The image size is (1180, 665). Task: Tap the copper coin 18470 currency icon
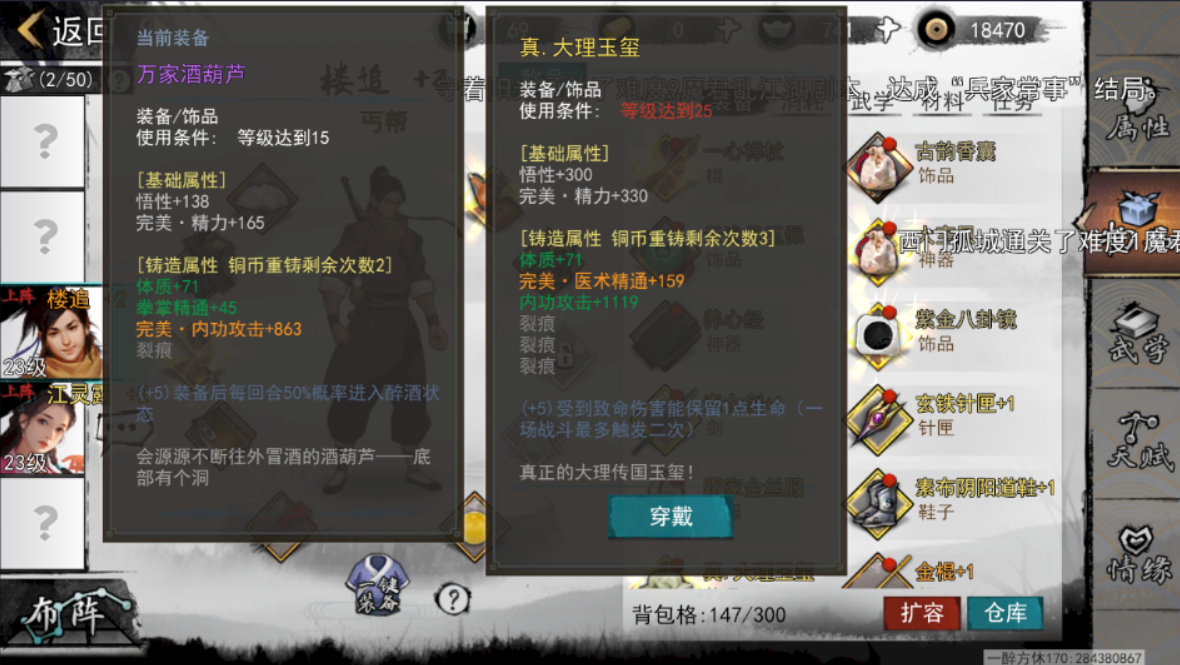click(x=935, y=30)
